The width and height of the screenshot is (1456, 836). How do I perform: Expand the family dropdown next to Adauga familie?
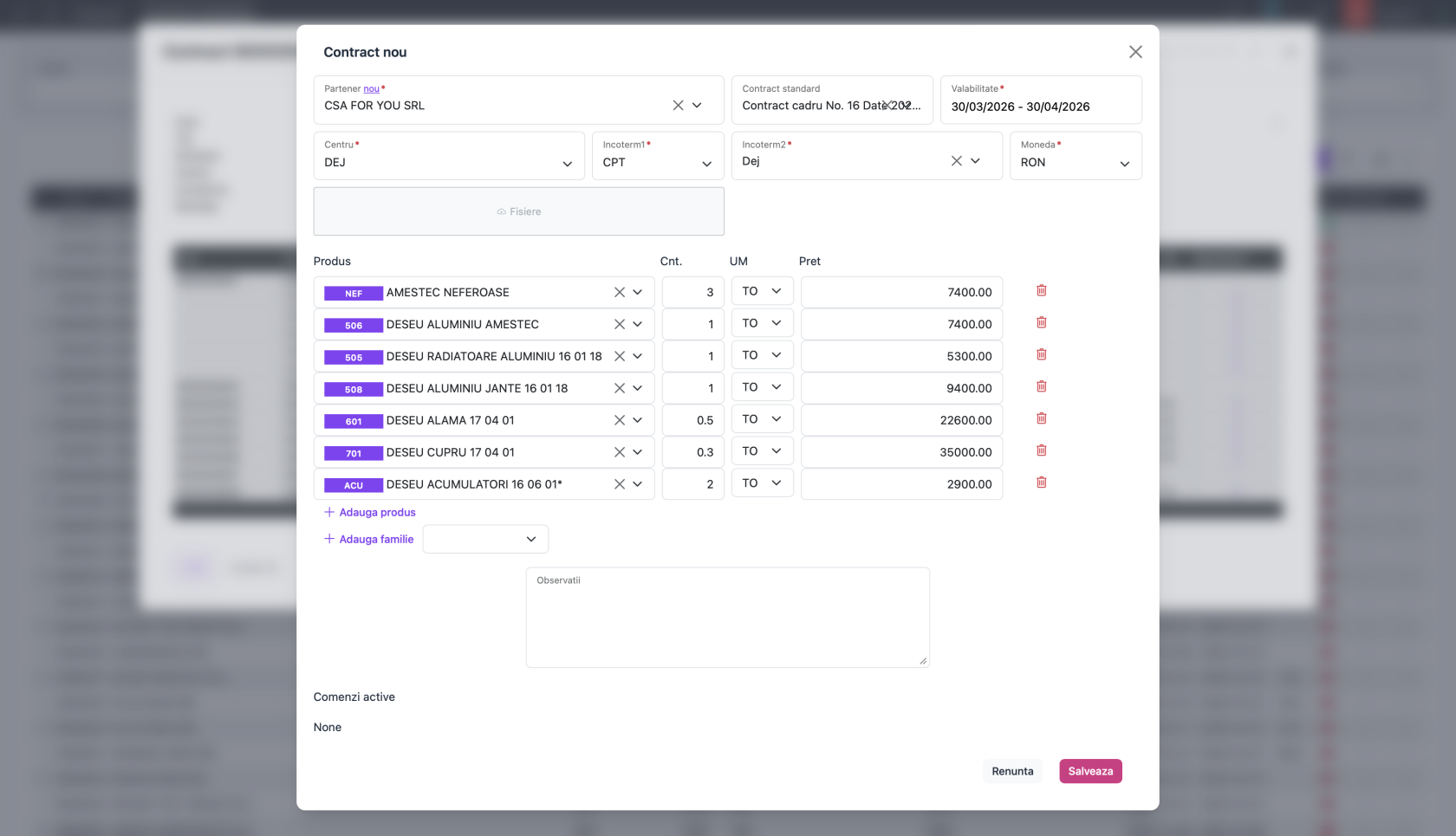pos(485,539)
